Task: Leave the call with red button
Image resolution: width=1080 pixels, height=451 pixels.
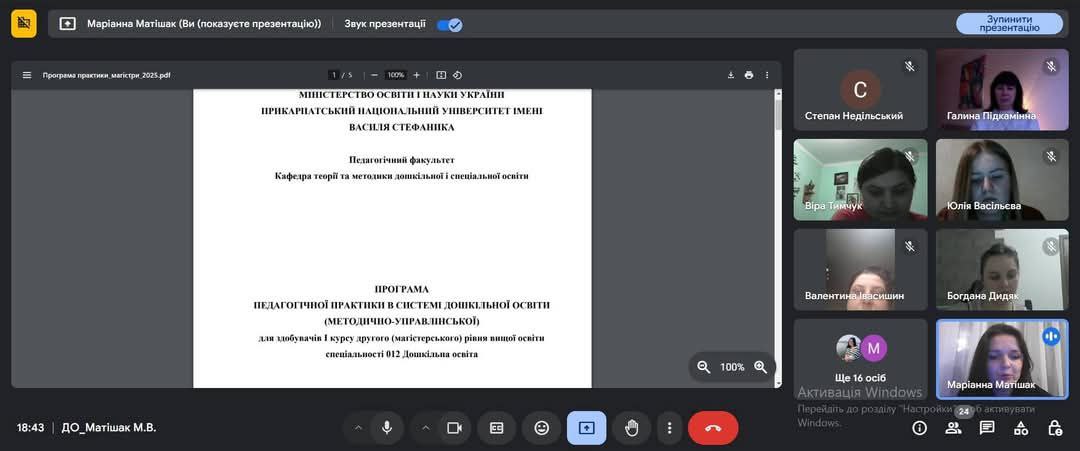Action: tap(713, 428)
